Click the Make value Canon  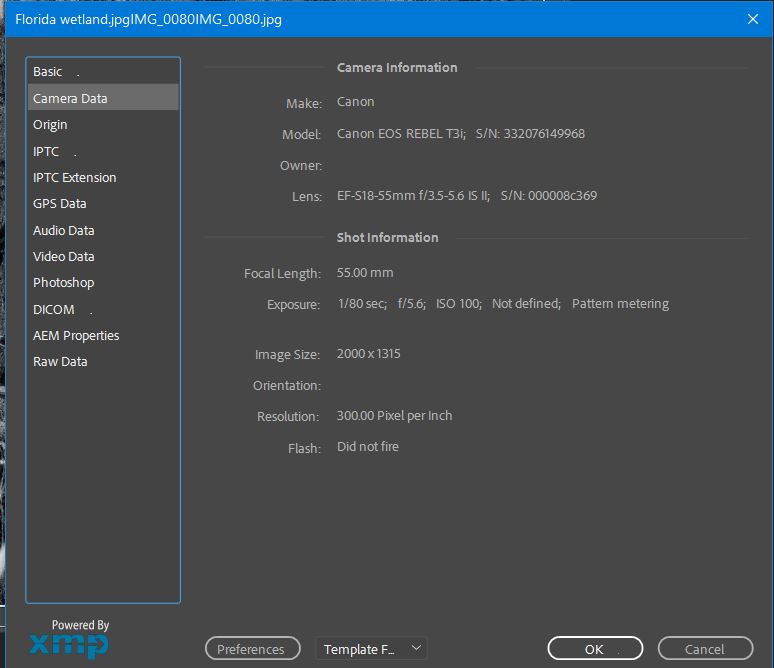[x=355, y=102]
